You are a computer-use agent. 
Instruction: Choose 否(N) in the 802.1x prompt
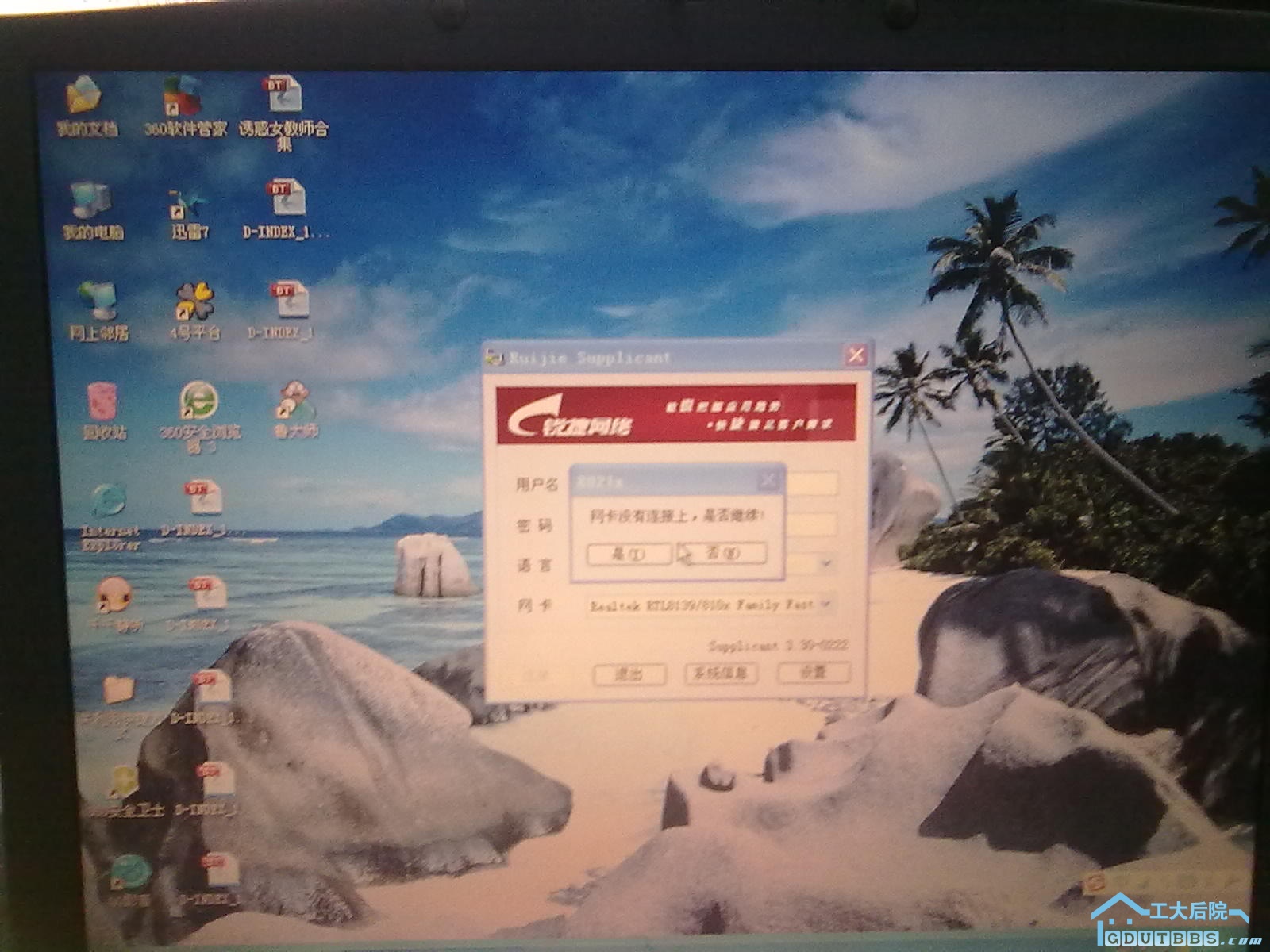(x=722, y=553)
